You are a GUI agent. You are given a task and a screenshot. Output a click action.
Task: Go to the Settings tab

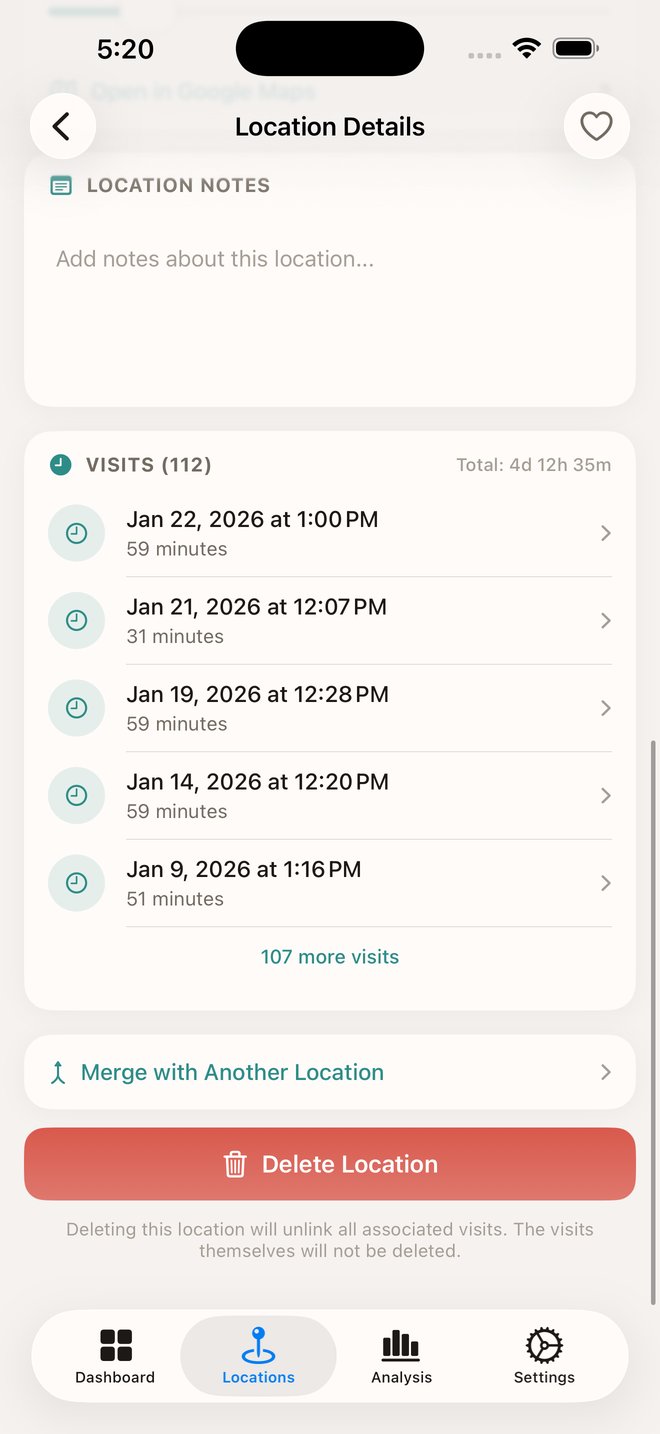click(543, 1355)
